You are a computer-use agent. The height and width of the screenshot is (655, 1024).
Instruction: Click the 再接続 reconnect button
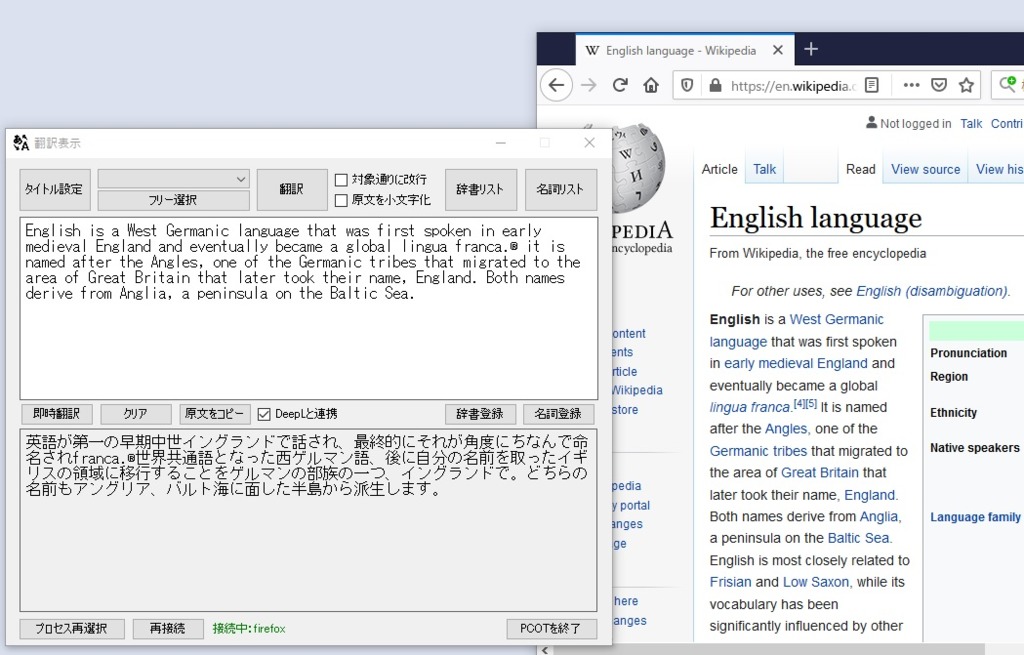[168, 629]
